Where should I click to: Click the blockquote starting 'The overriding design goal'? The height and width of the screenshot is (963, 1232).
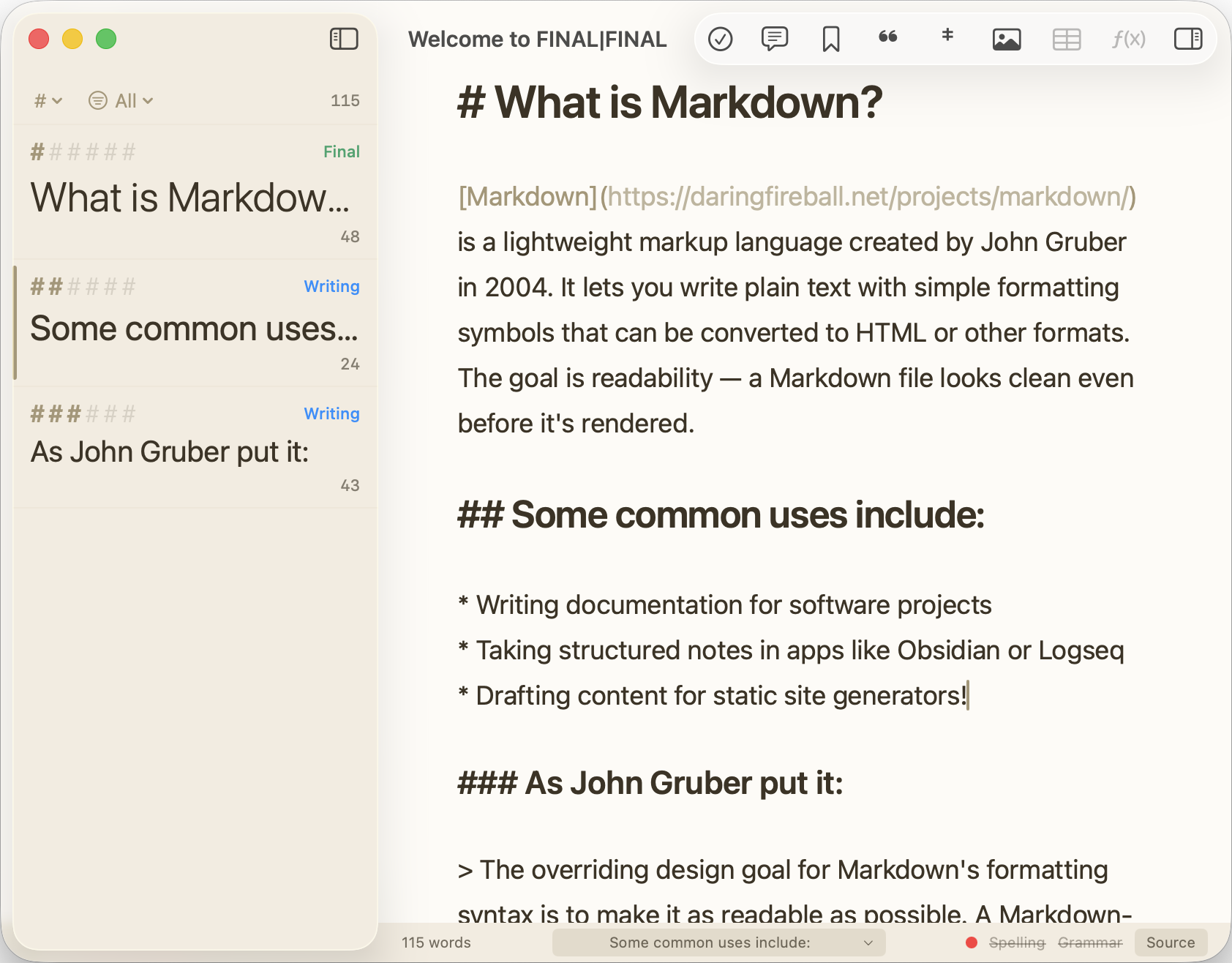pos(795,891)
